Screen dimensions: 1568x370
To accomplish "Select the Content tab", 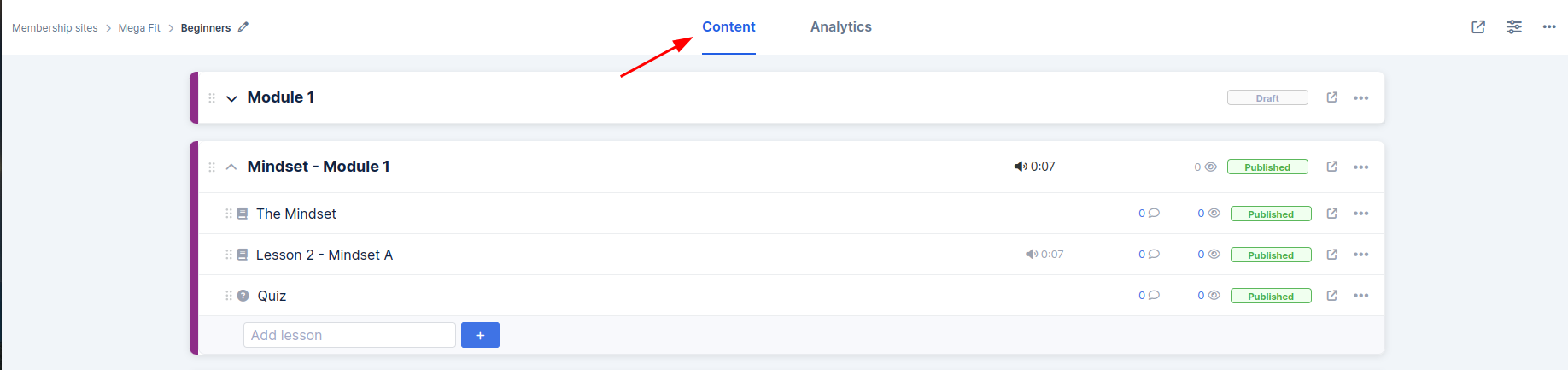I will click(728, 26).
